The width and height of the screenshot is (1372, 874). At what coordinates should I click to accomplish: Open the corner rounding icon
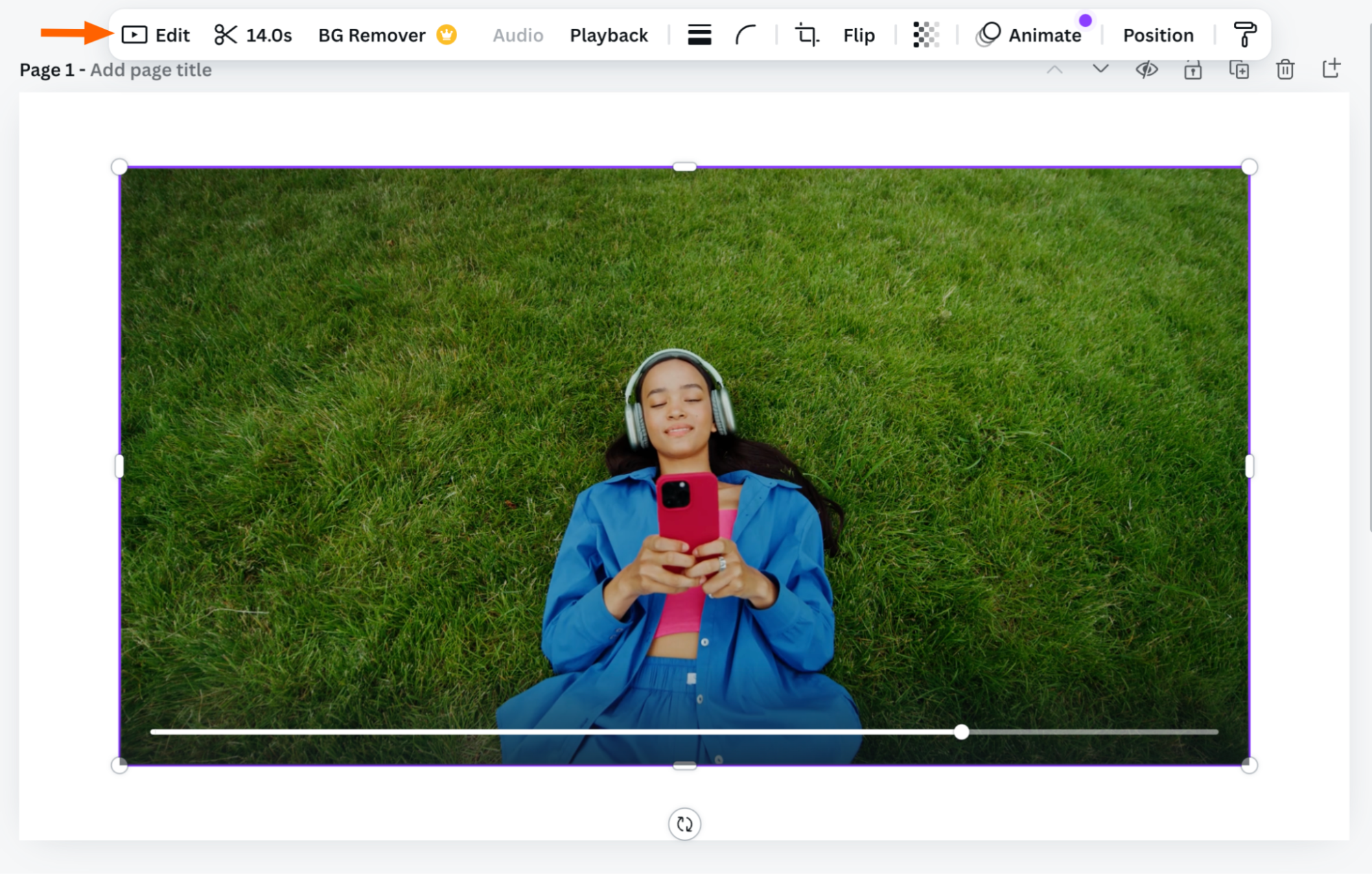tap(745, 35)
